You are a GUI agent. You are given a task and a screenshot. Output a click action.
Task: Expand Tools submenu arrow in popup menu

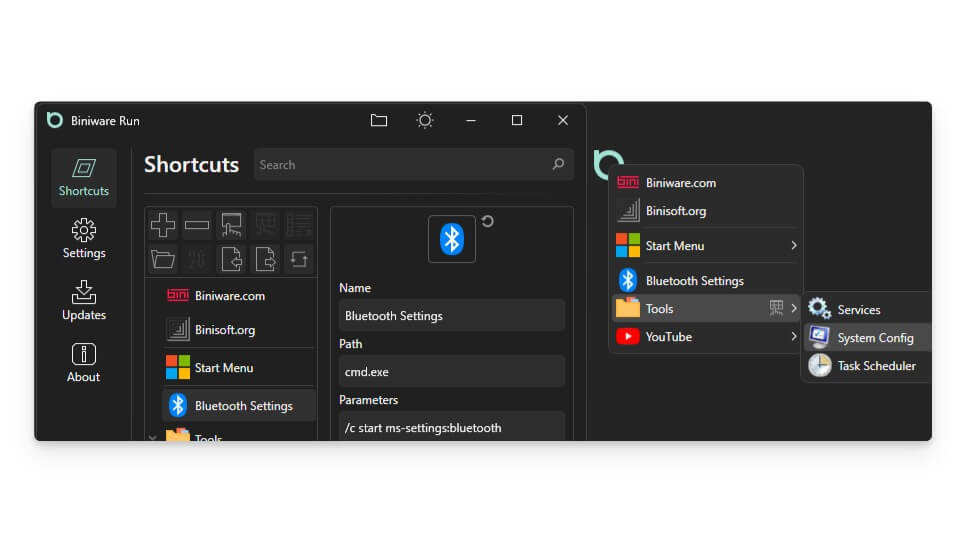pyautogui.click(x=794, y=308)
